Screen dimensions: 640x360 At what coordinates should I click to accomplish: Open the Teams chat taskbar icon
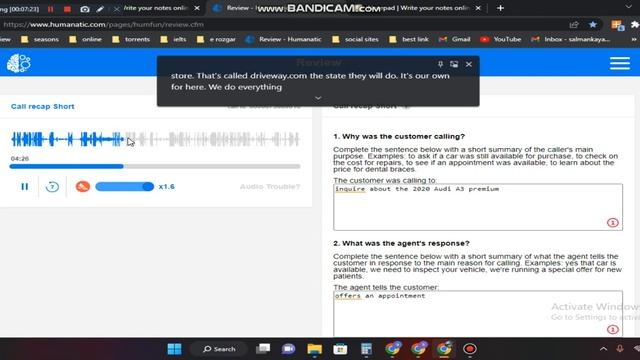pos(289,349)
